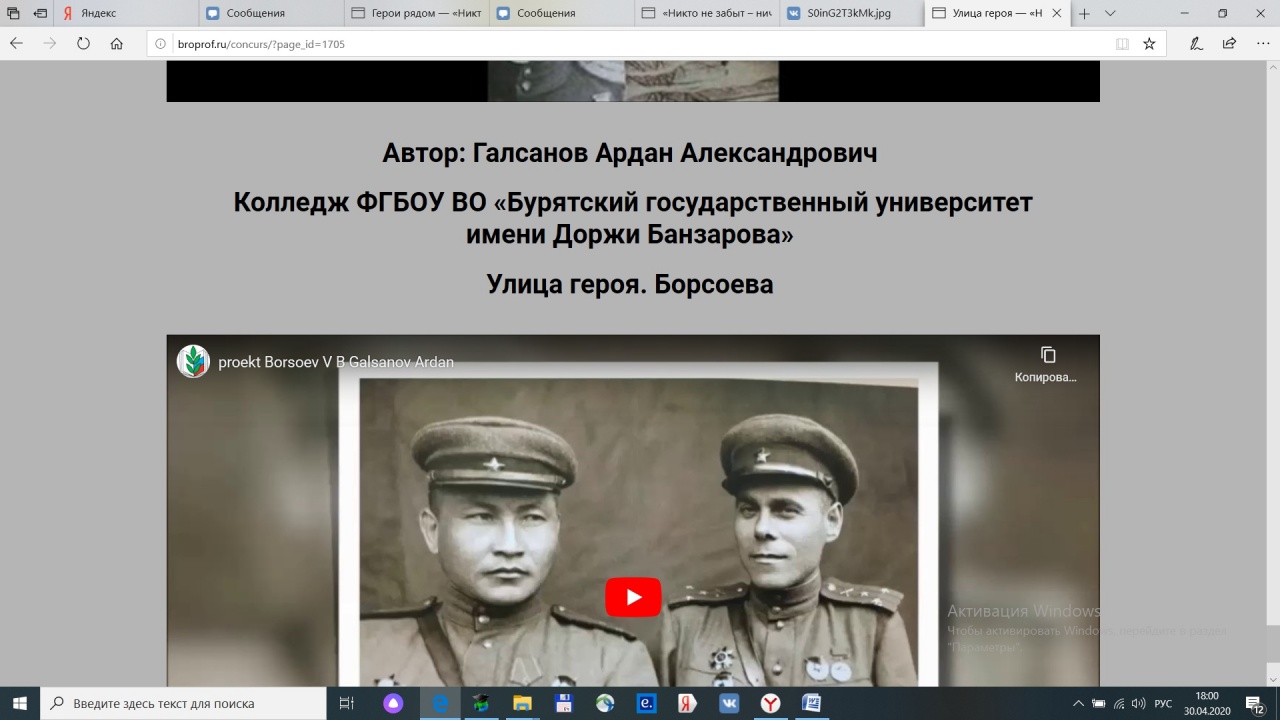Play the Borsoev YouTube video

click(633, 597)
